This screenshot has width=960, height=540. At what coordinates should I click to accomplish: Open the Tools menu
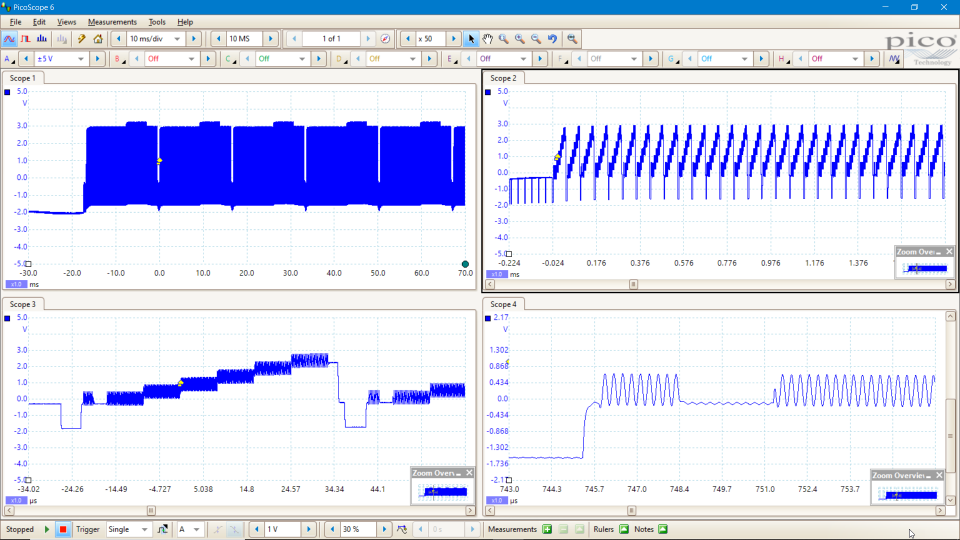tap(157, 21)
